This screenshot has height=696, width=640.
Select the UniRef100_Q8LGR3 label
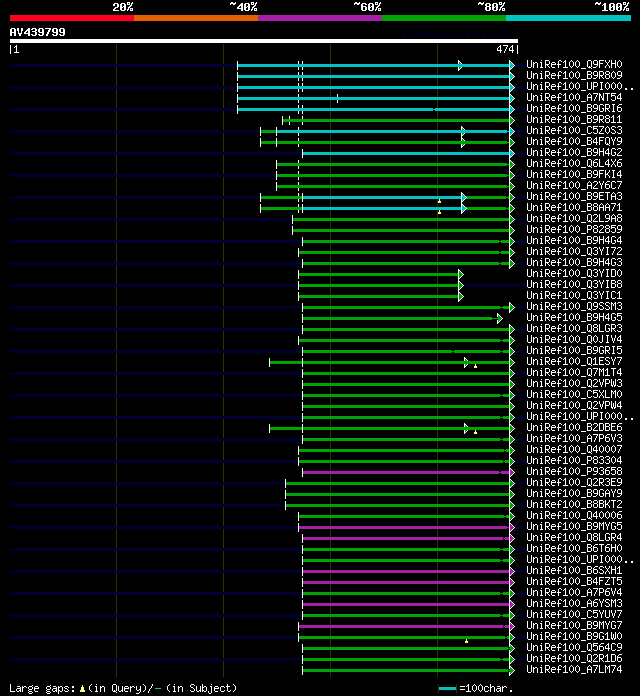tap(574, 328)
